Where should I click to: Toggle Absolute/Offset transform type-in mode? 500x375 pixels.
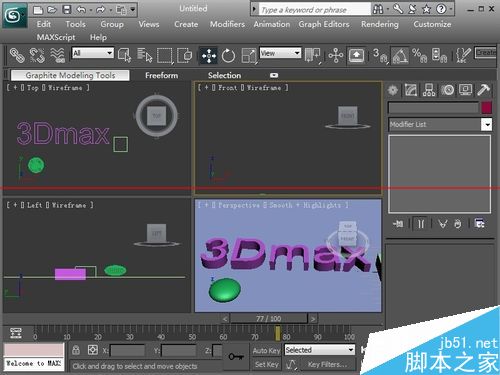pos(93,350)
